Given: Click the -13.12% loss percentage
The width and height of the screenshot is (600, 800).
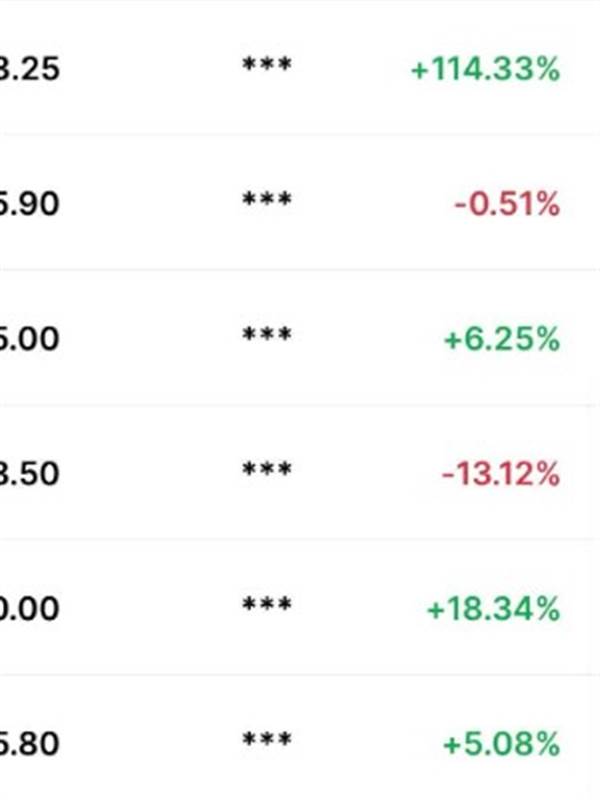Looking at the screenshot, I should coord(501,473).
